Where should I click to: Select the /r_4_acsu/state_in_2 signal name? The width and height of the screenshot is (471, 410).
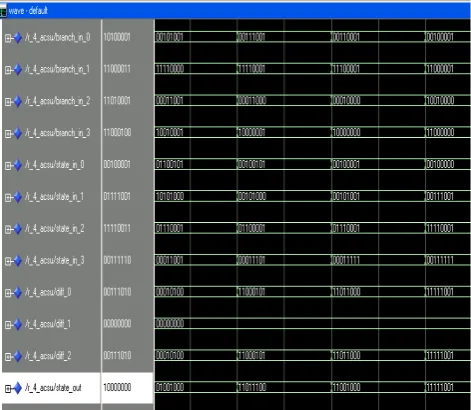coord(55,229)
